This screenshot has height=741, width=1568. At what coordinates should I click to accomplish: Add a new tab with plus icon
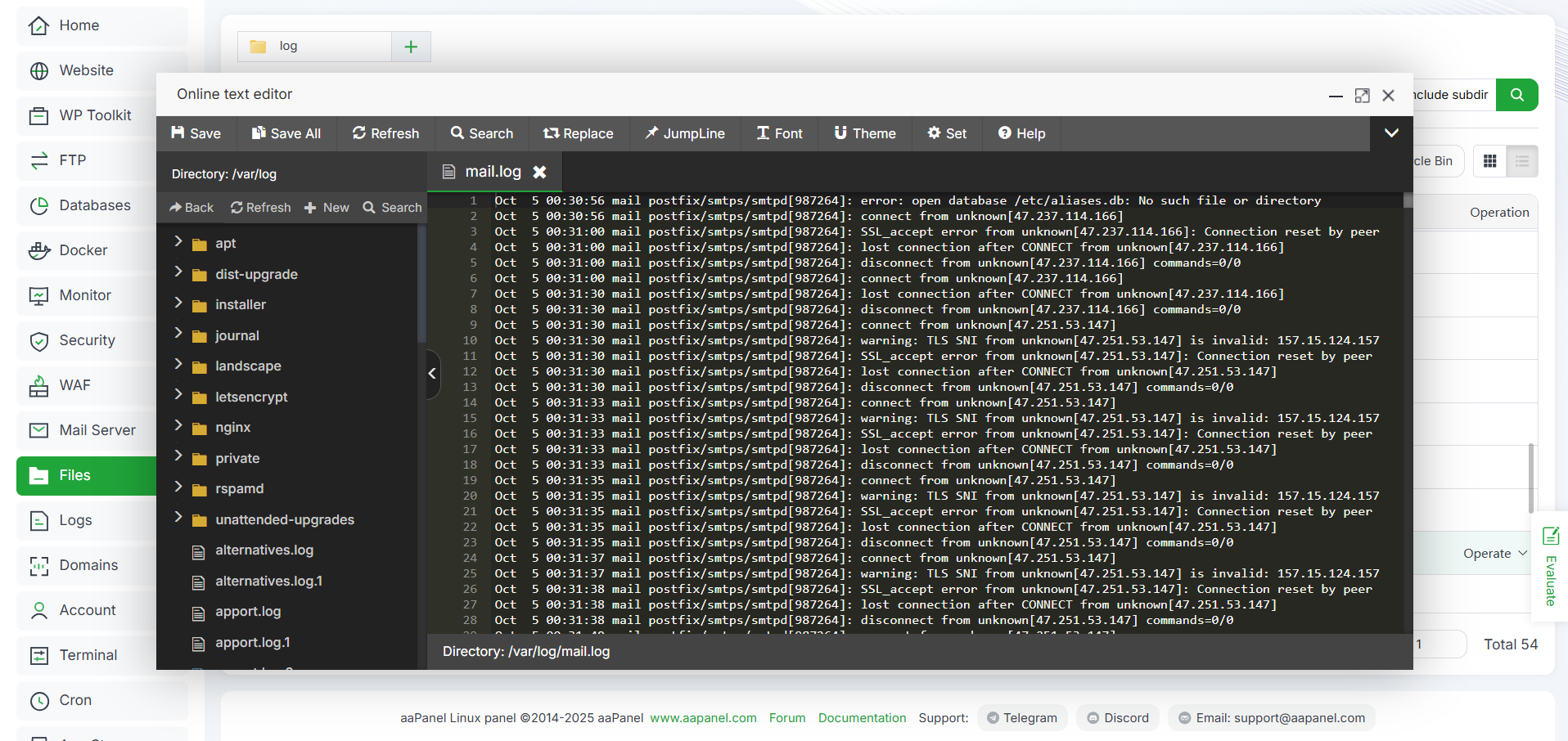pos(411,47)
